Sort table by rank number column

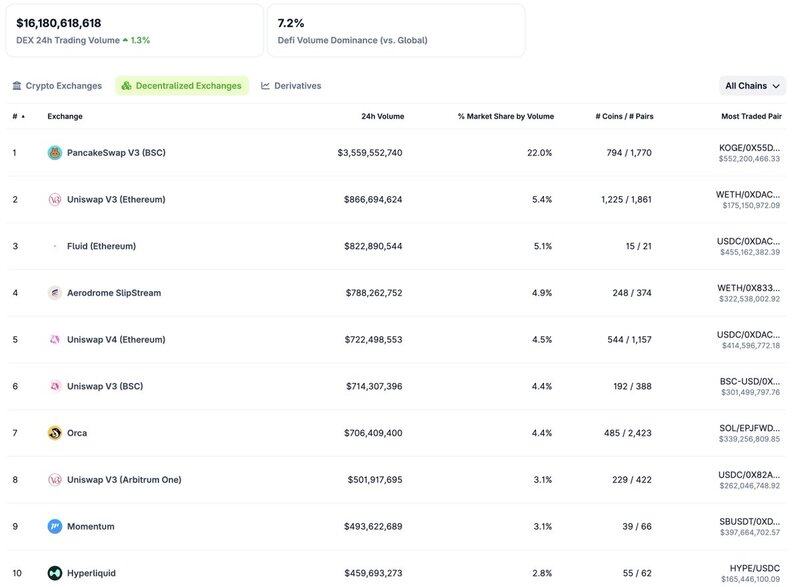click(18, 116)
